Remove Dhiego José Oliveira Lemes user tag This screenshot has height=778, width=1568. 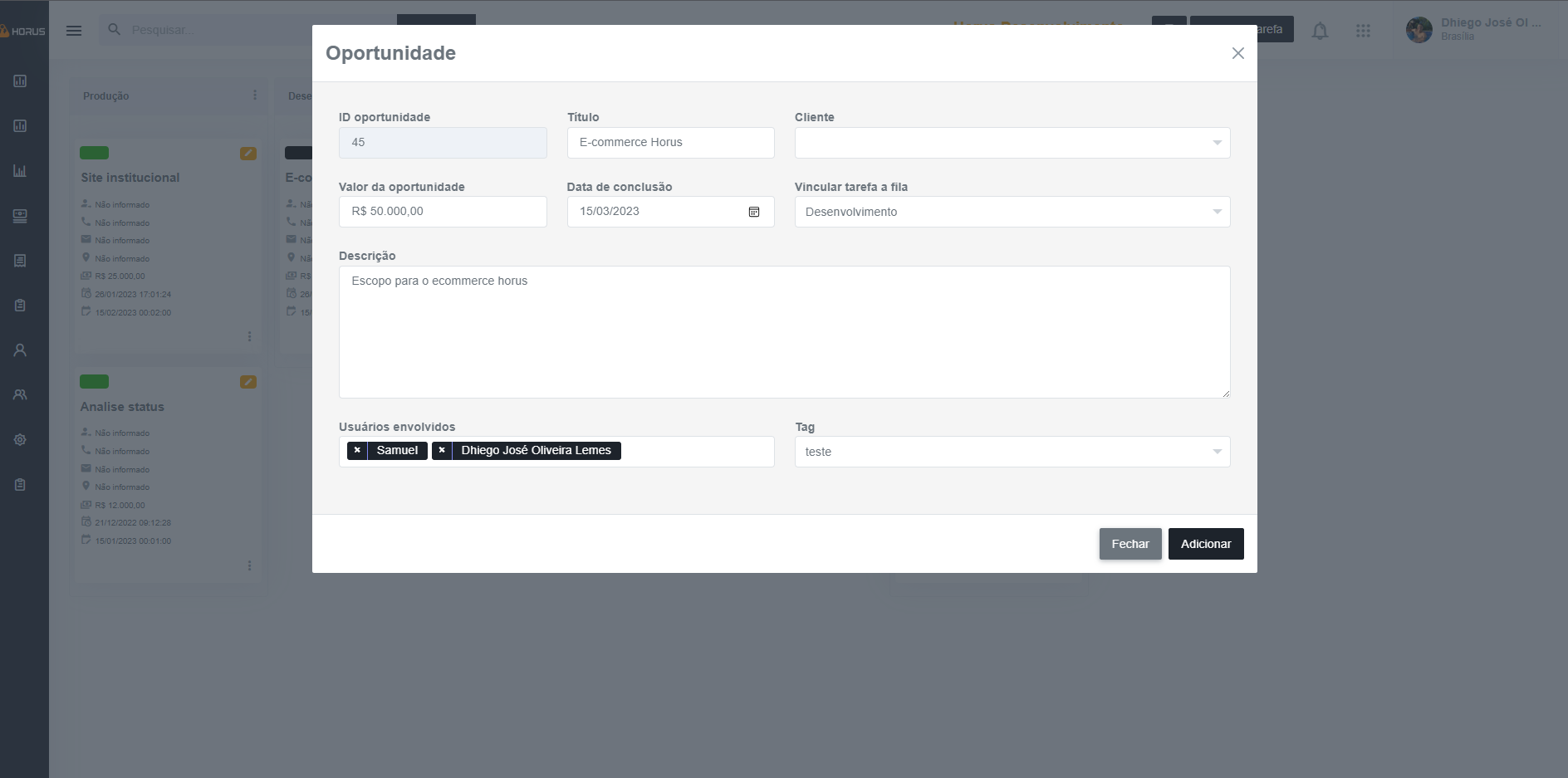click(442, 450)
